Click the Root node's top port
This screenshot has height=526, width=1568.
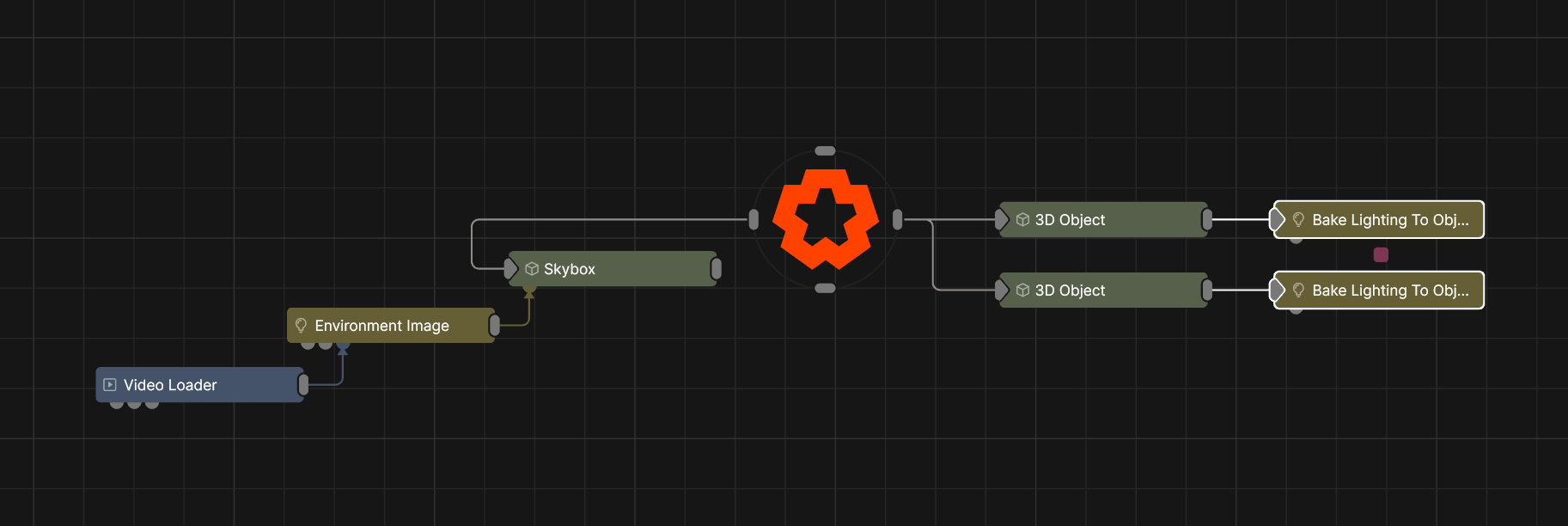[825, 151]
